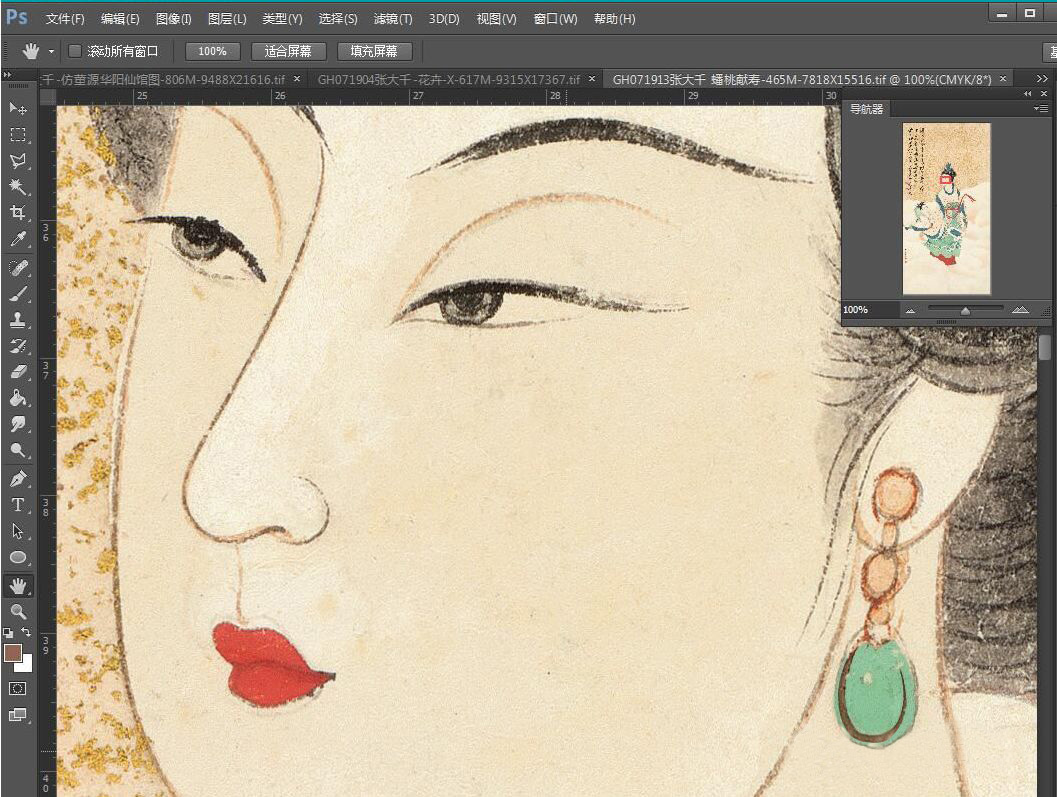The height and width of the screenshot is (797, 1057).
Task: Open the 文件(F) menu
Action: coord(65,19)
